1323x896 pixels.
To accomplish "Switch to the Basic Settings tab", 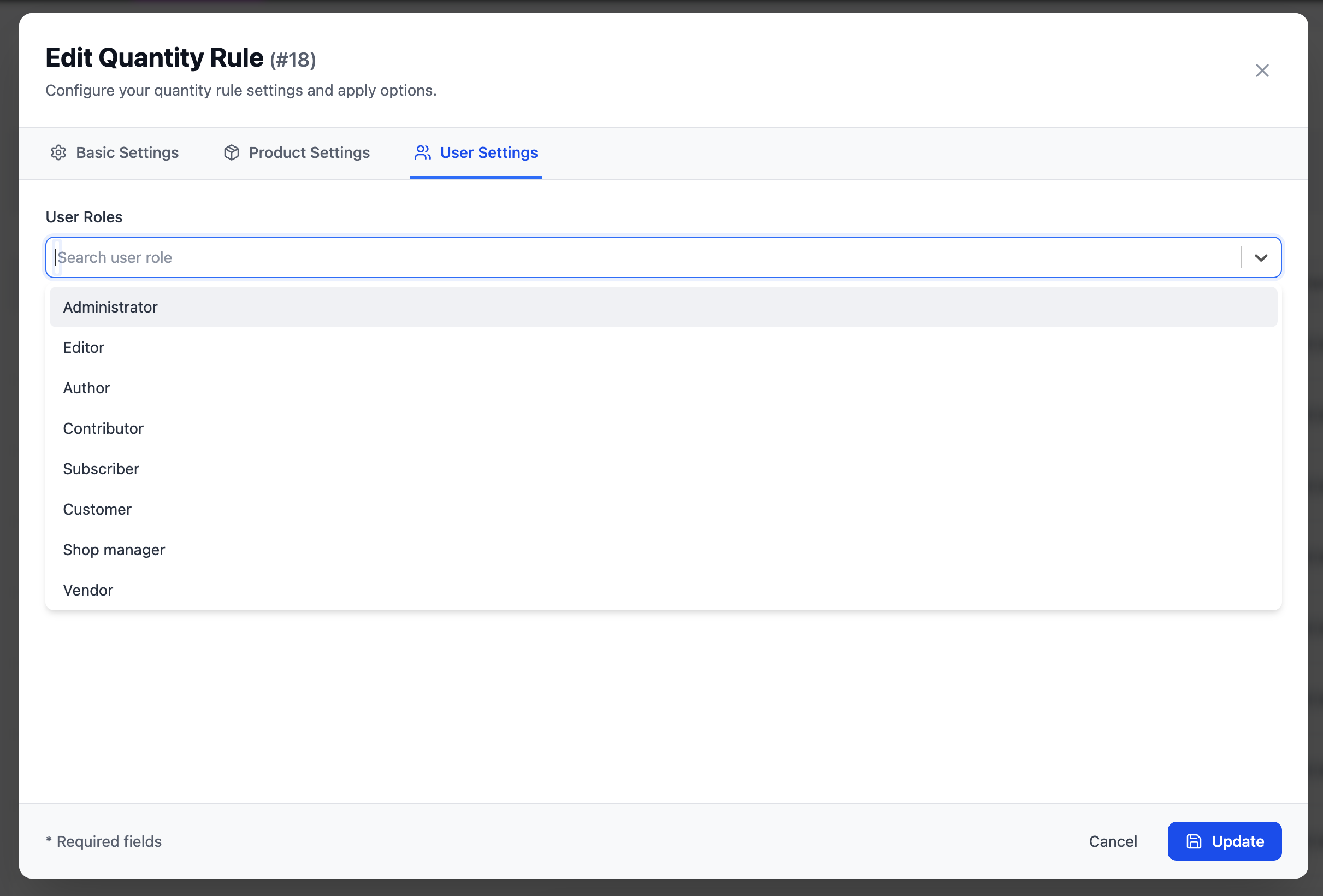I will coord(127,152).
